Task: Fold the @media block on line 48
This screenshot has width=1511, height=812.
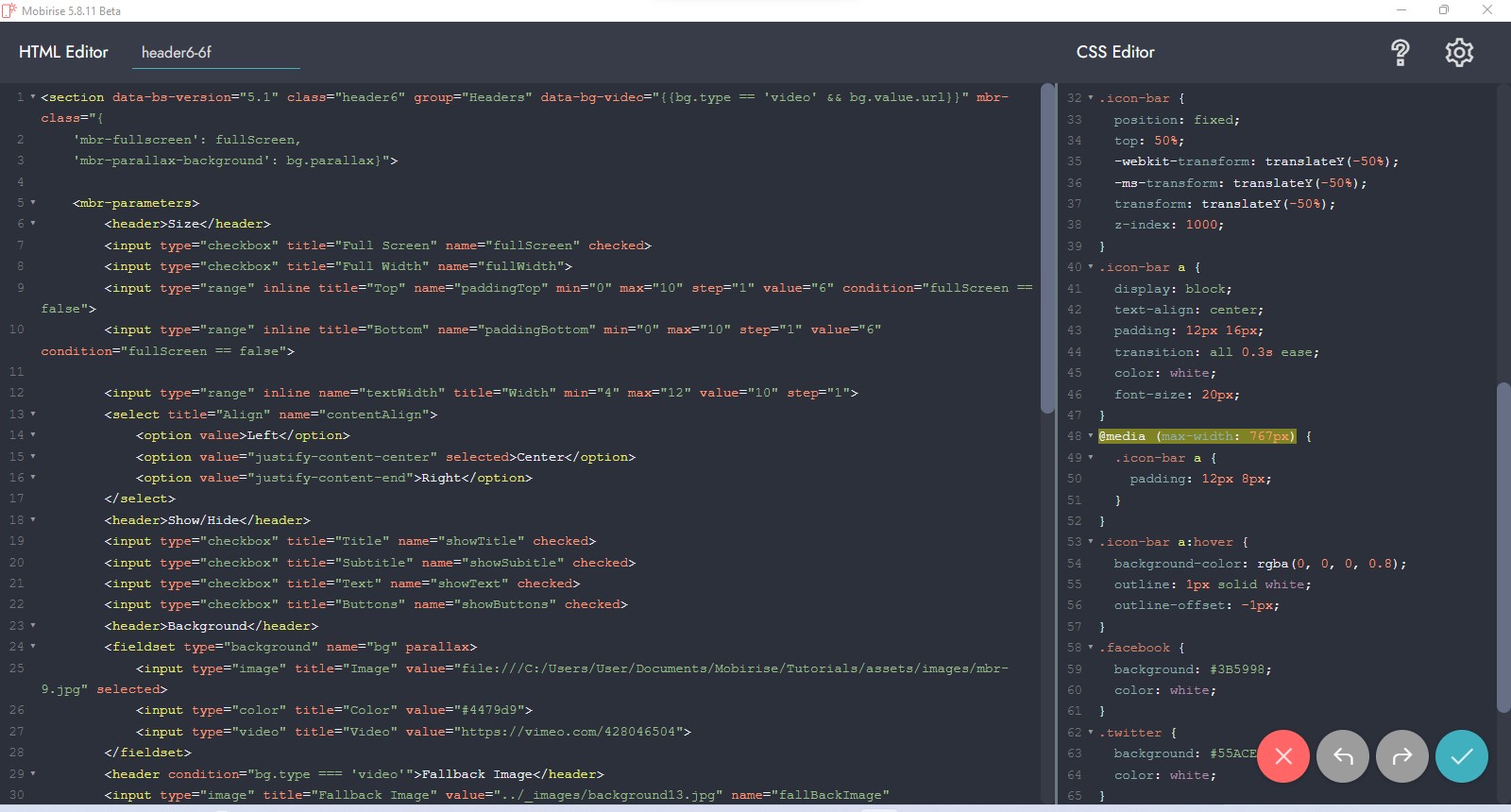Action: click(x=1091, y=436)
